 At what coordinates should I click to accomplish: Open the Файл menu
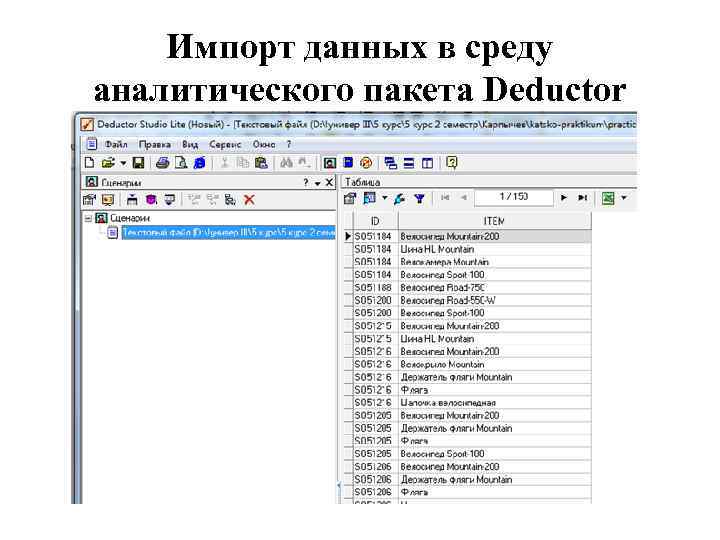click(x=116, y=145)
